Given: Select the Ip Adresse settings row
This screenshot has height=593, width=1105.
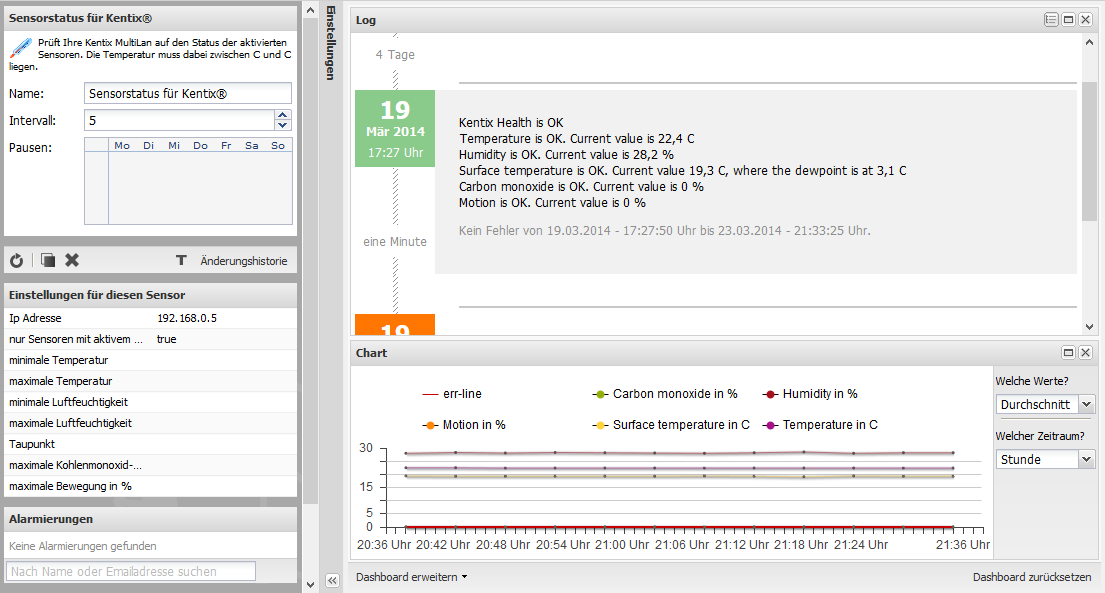Looking at the screenshot, I should [150, 318].
